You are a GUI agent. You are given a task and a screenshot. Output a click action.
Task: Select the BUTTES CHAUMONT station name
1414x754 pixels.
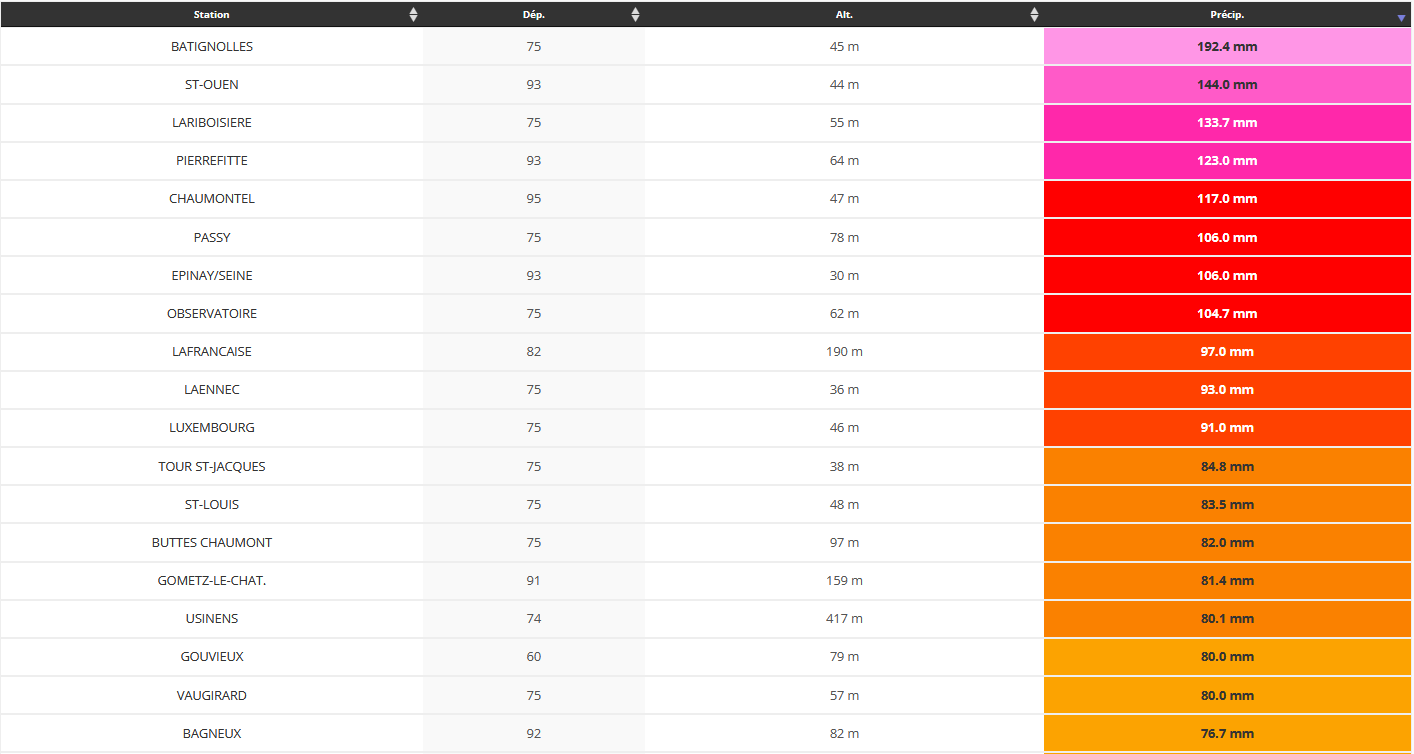tap(212, 543)
